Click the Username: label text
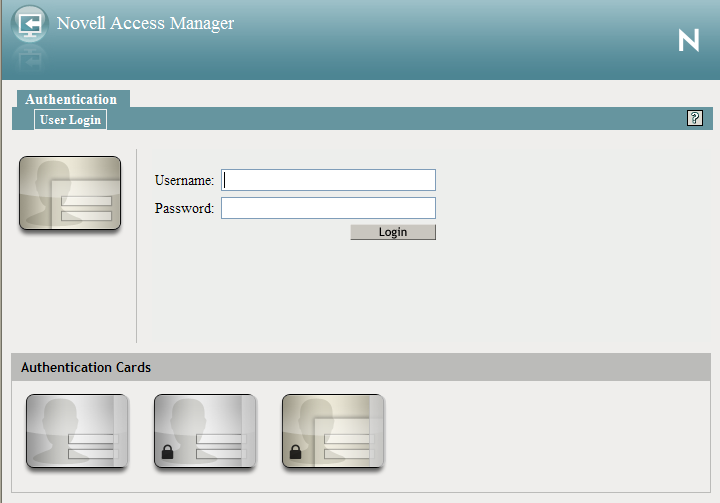 [184, 180]
